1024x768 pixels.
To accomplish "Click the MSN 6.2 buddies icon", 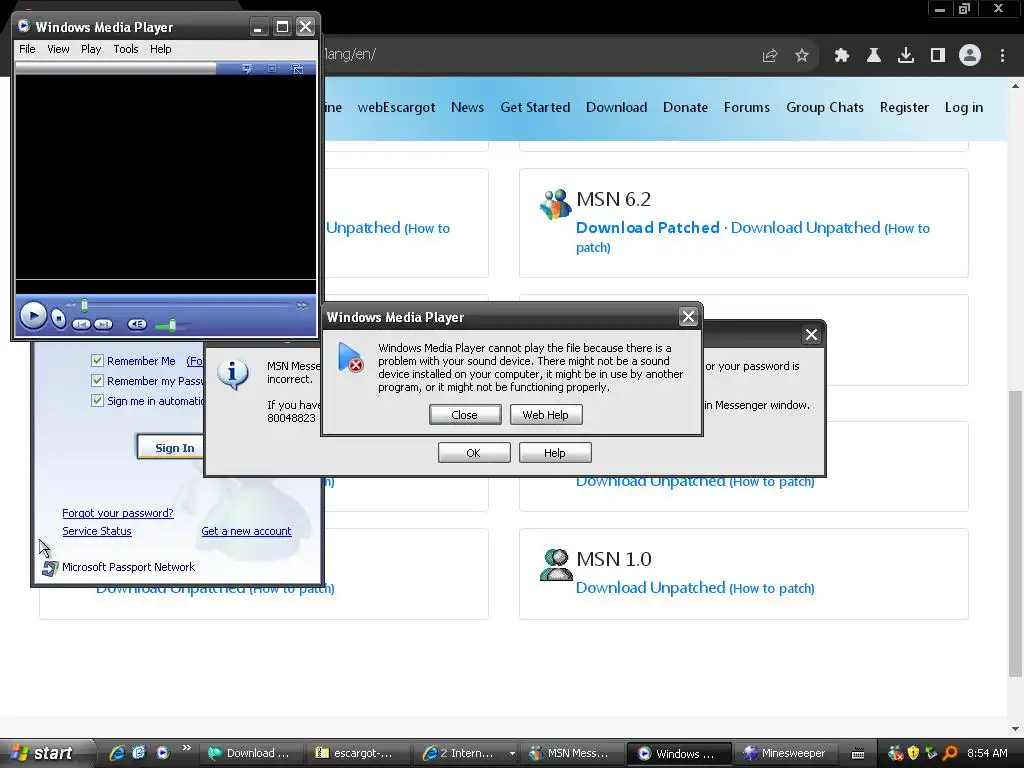I will coord(556,204).
